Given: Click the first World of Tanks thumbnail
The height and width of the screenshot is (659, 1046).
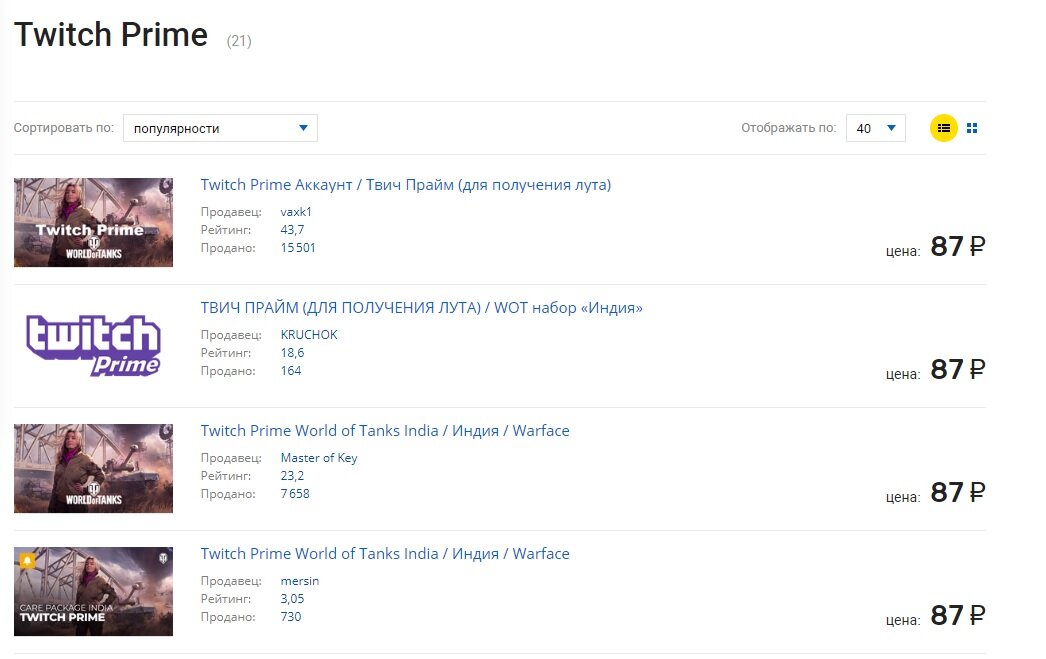Looking at the screenshot, I should pyautogui.click(x=93, y=222).
